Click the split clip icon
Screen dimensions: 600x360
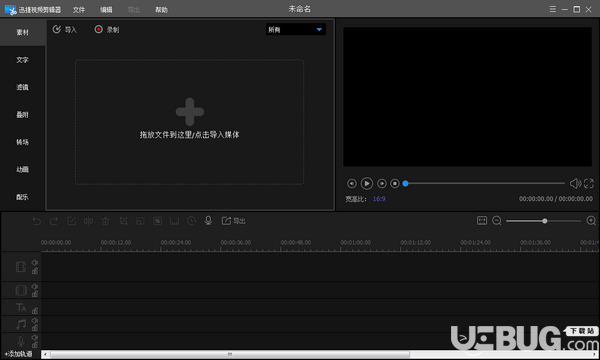click(88, 221)
